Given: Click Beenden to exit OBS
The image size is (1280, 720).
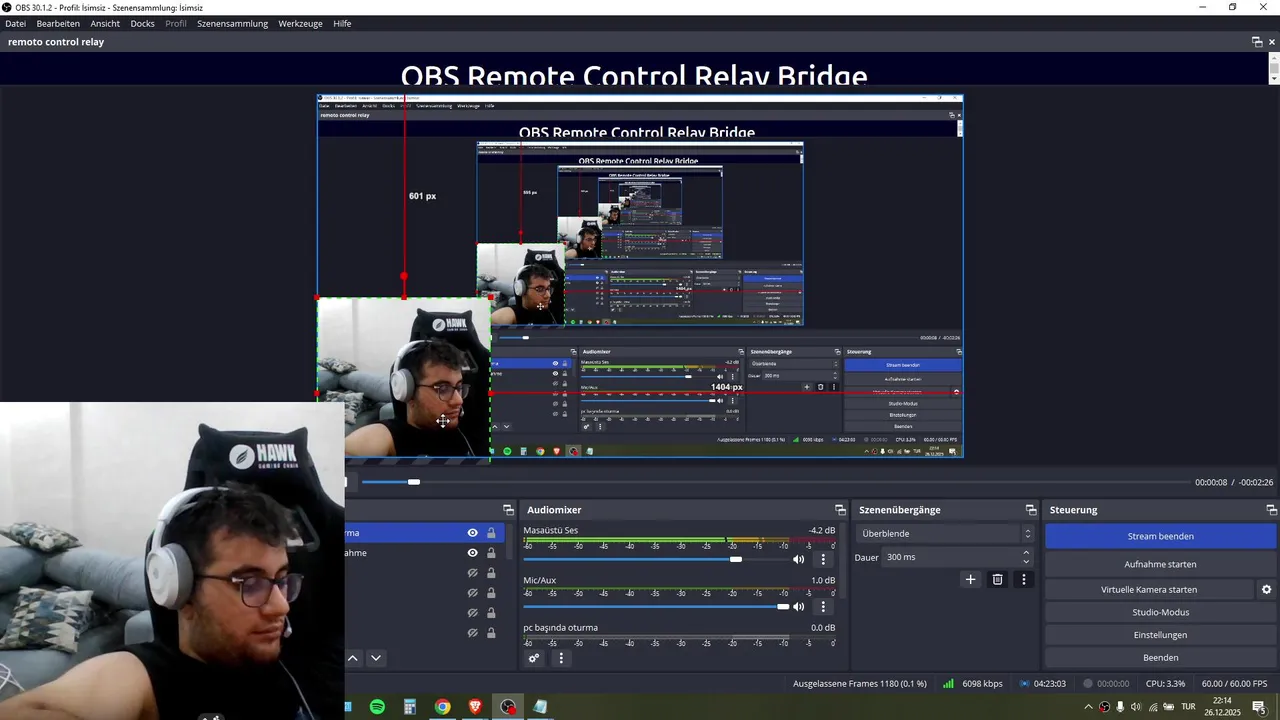Looking at the screenshot, I should (1160, 658).
